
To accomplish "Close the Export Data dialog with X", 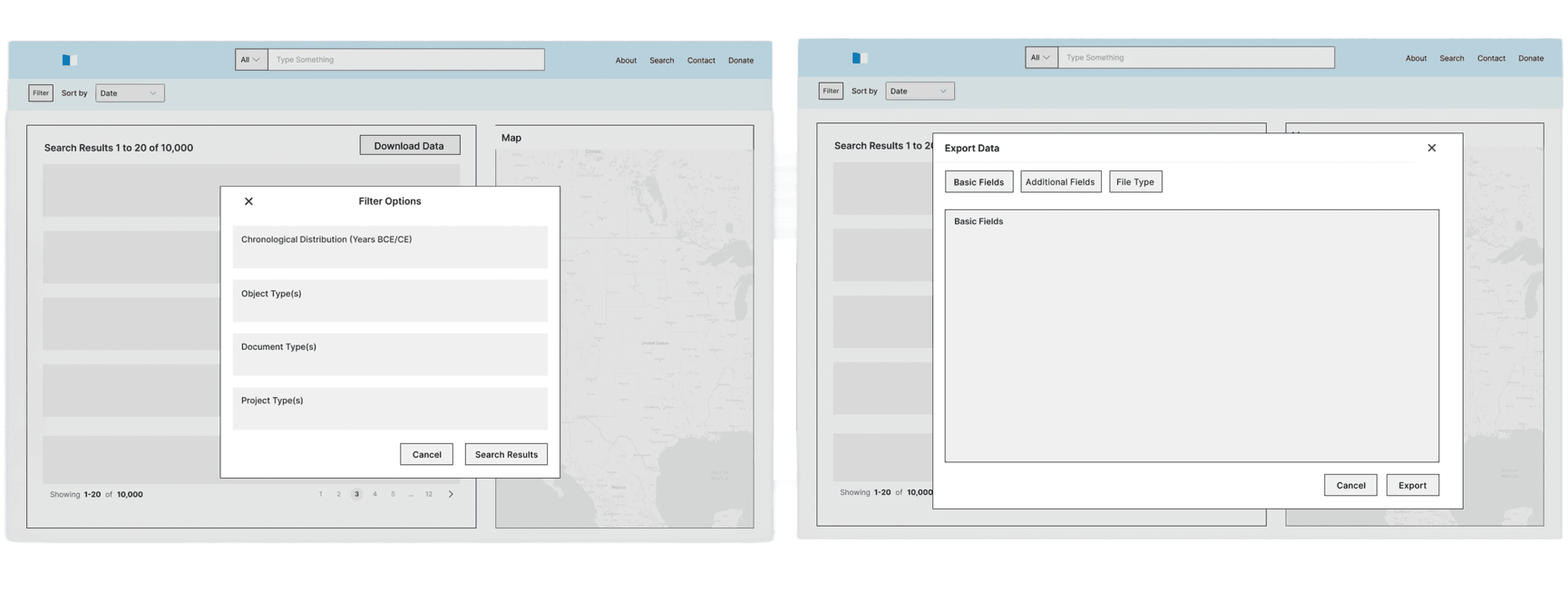I will [1432, 148].
